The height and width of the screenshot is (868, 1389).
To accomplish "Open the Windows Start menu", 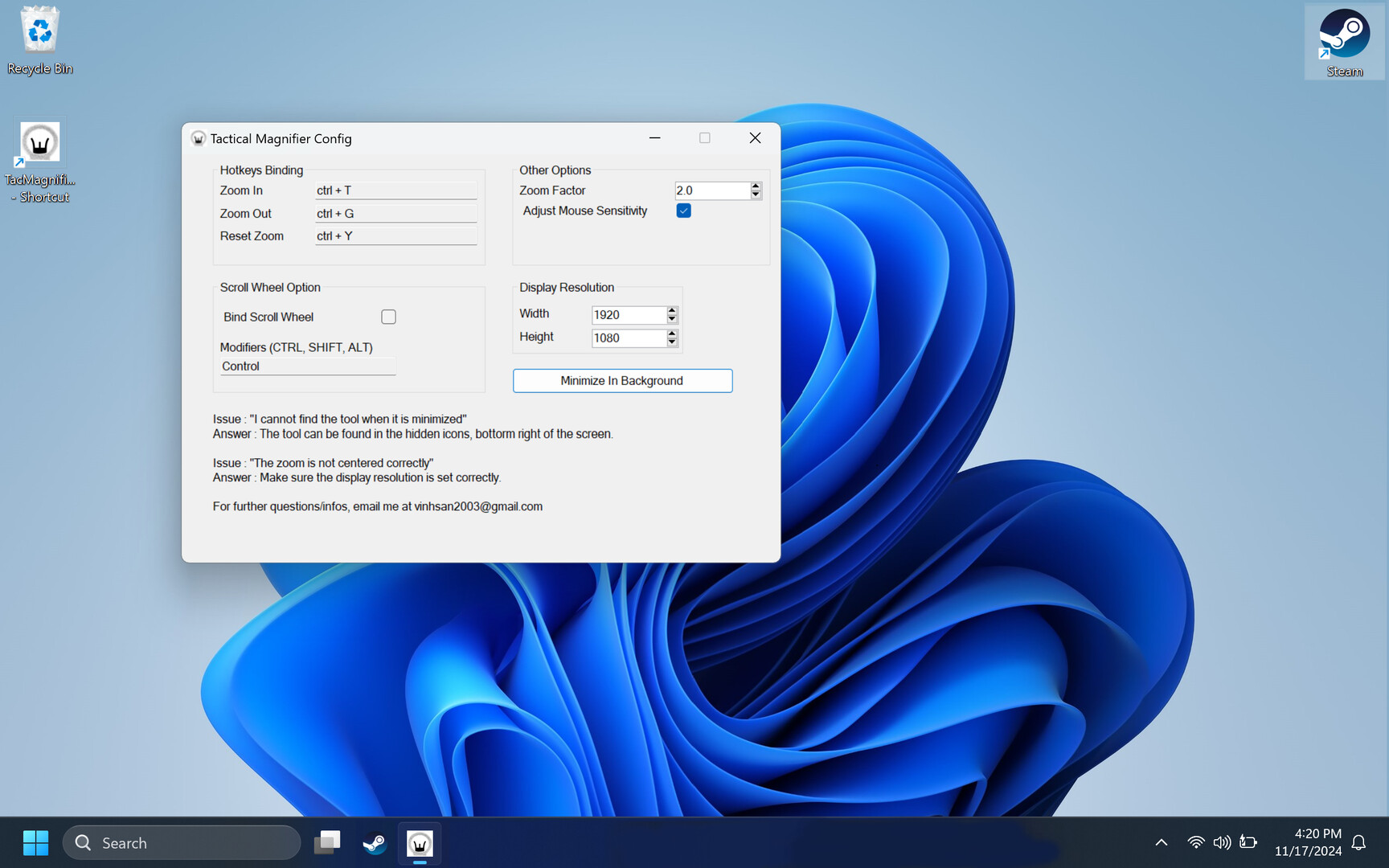I will (35, 843).
